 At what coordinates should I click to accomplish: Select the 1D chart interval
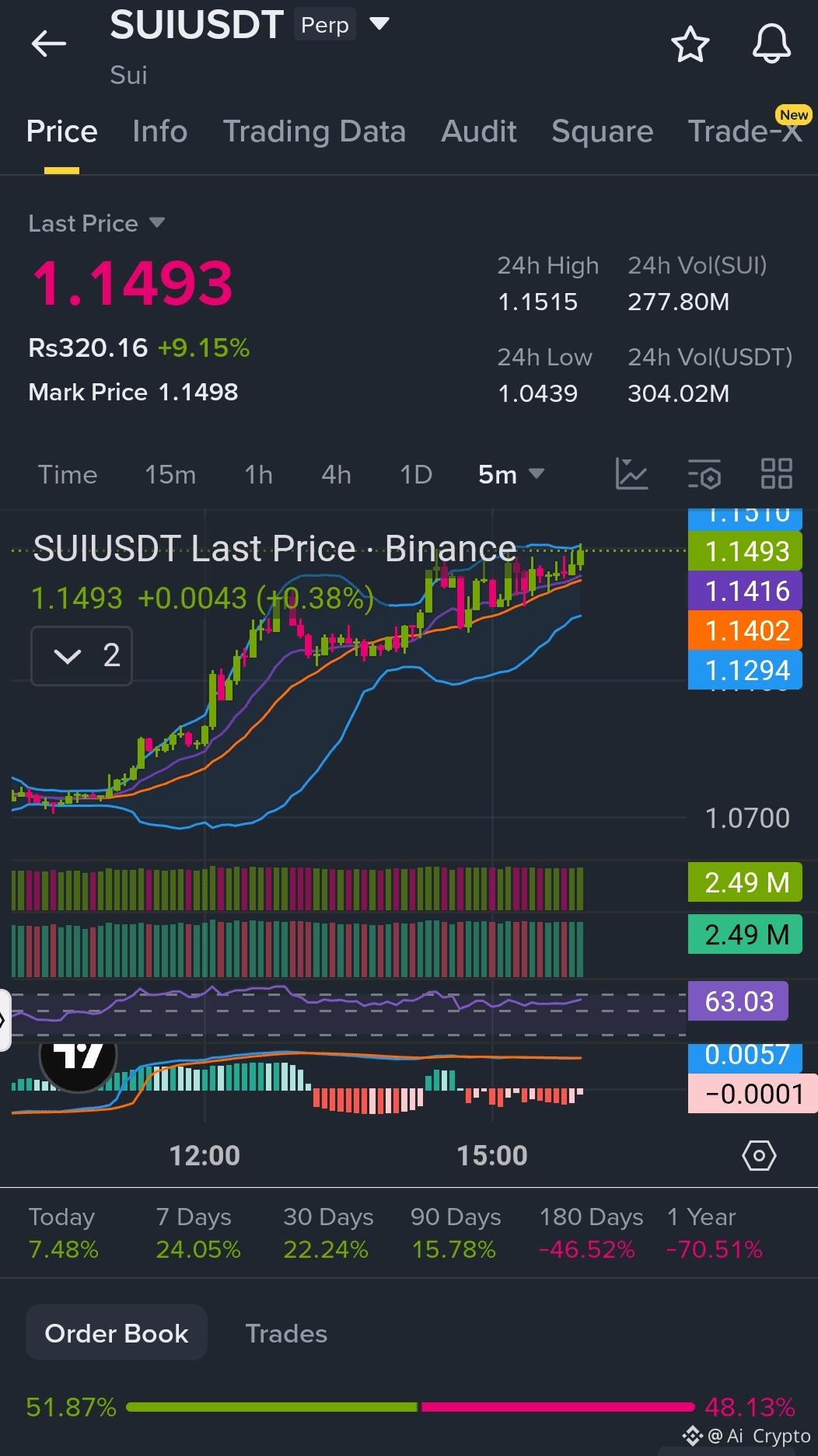pyautogui.click(x=416, y=474)
